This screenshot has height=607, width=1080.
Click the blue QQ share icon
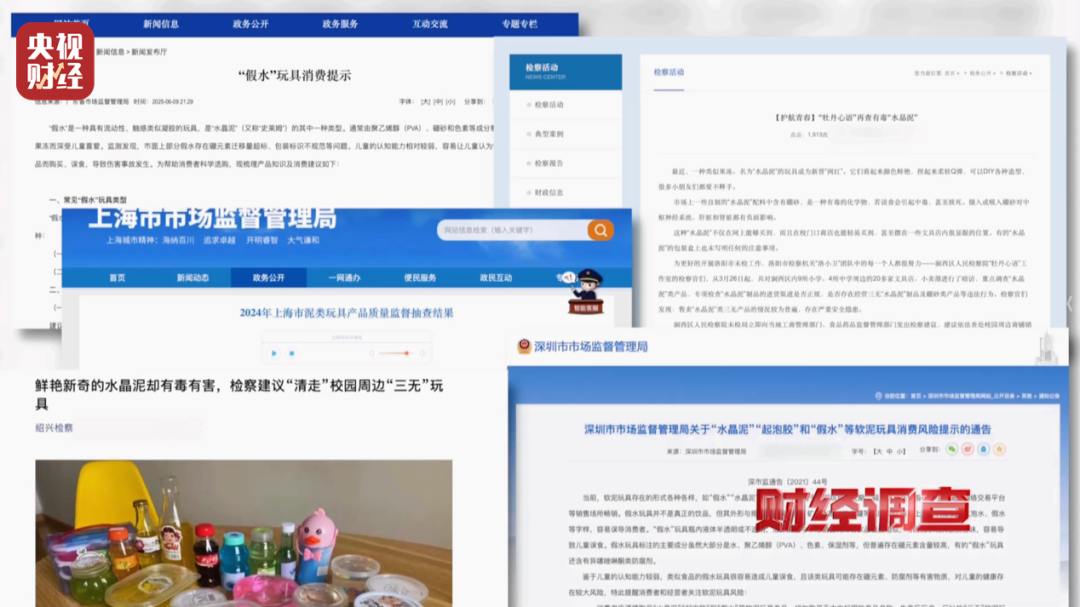pos(984,449)
